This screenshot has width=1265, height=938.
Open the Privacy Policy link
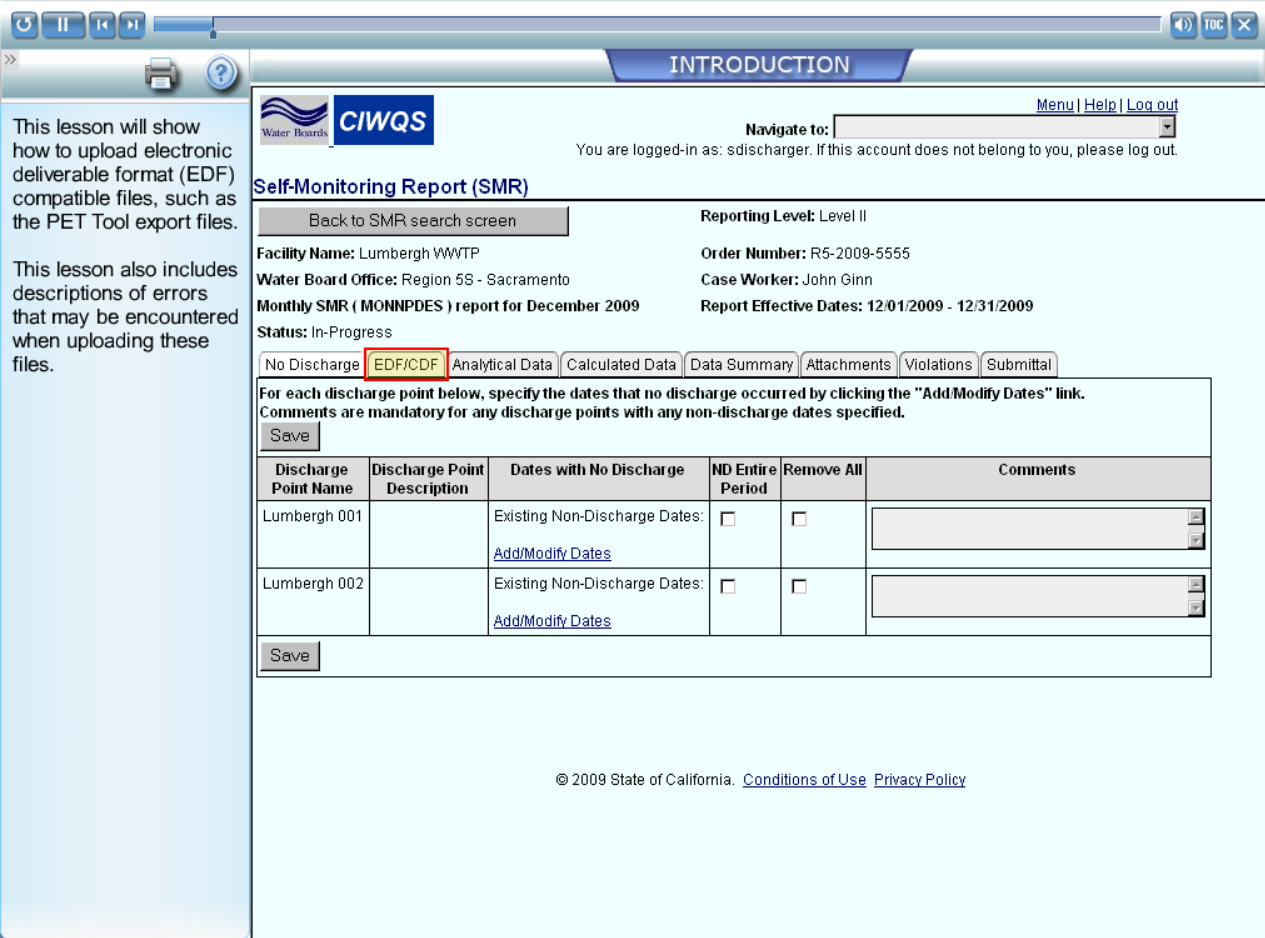pyautogui.click(x=920, y=780)
